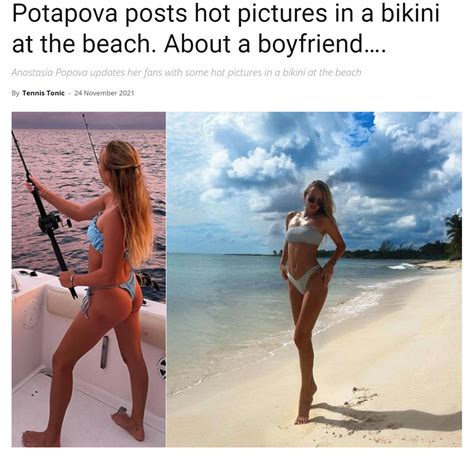Click the blue sky patch in beach photo
474x459 pixels.
tap(363, 128)
